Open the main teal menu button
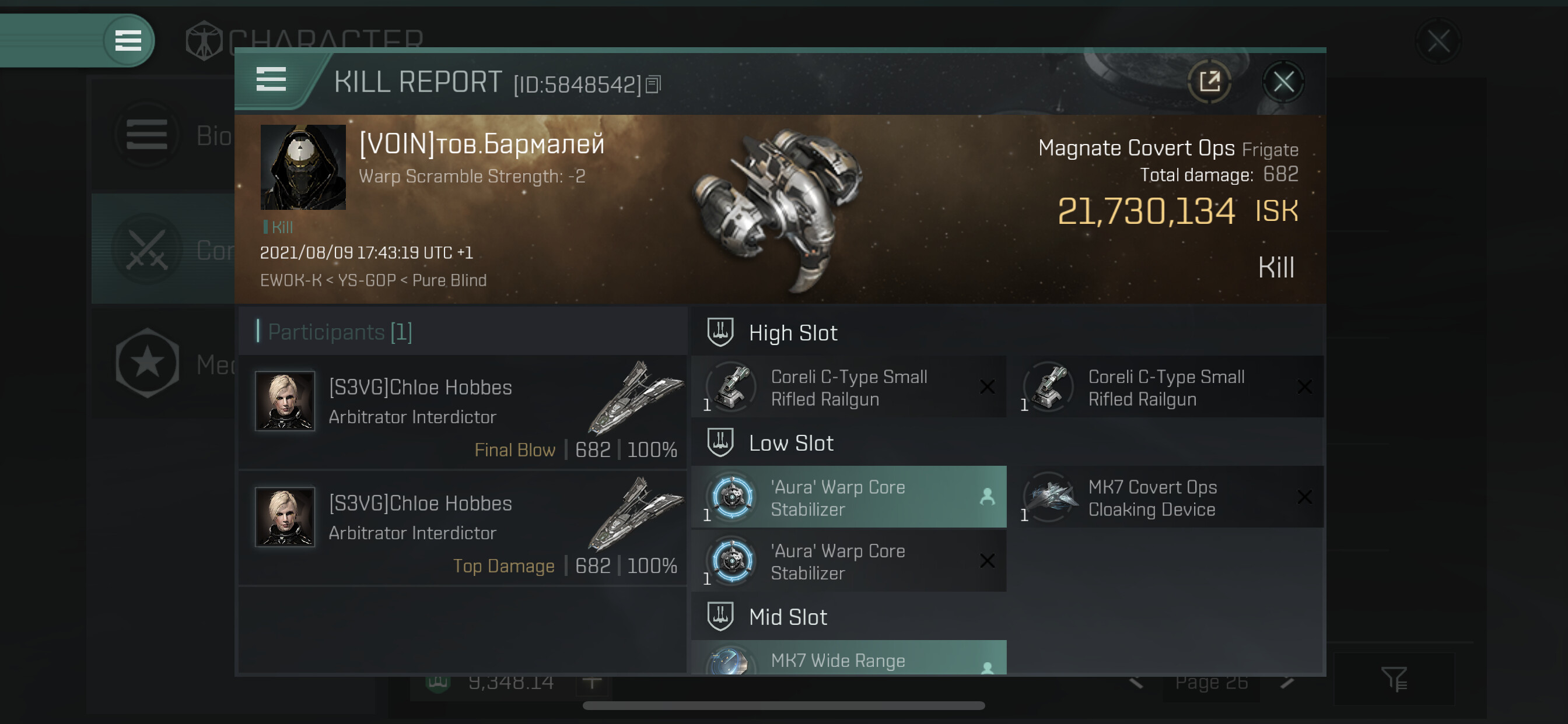Image resolution: width=1568 pixels, height=724 pixels. [x=128, y=41]
